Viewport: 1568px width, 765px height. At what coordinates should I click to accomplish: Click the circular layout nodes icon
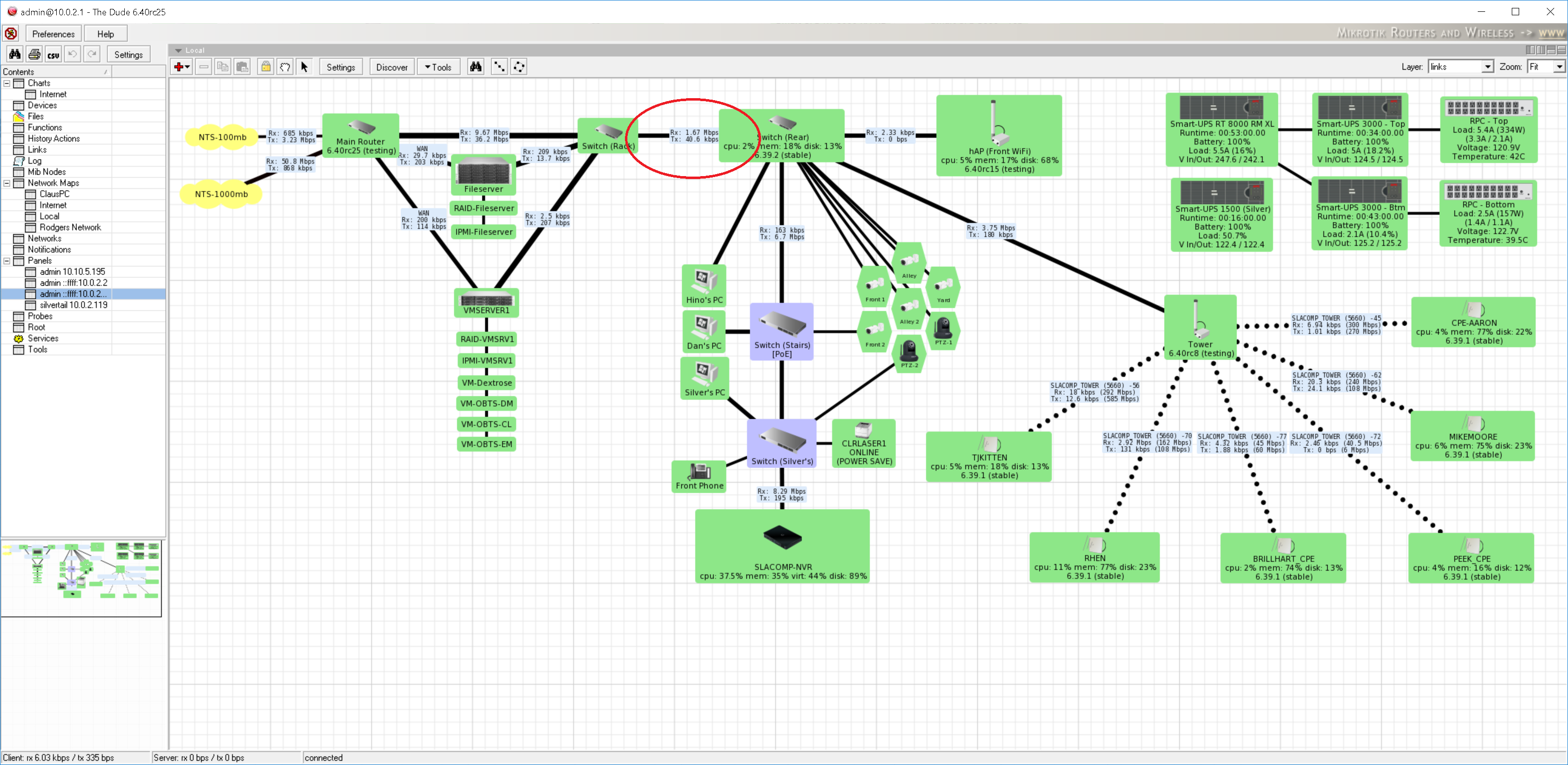(518, 67)
